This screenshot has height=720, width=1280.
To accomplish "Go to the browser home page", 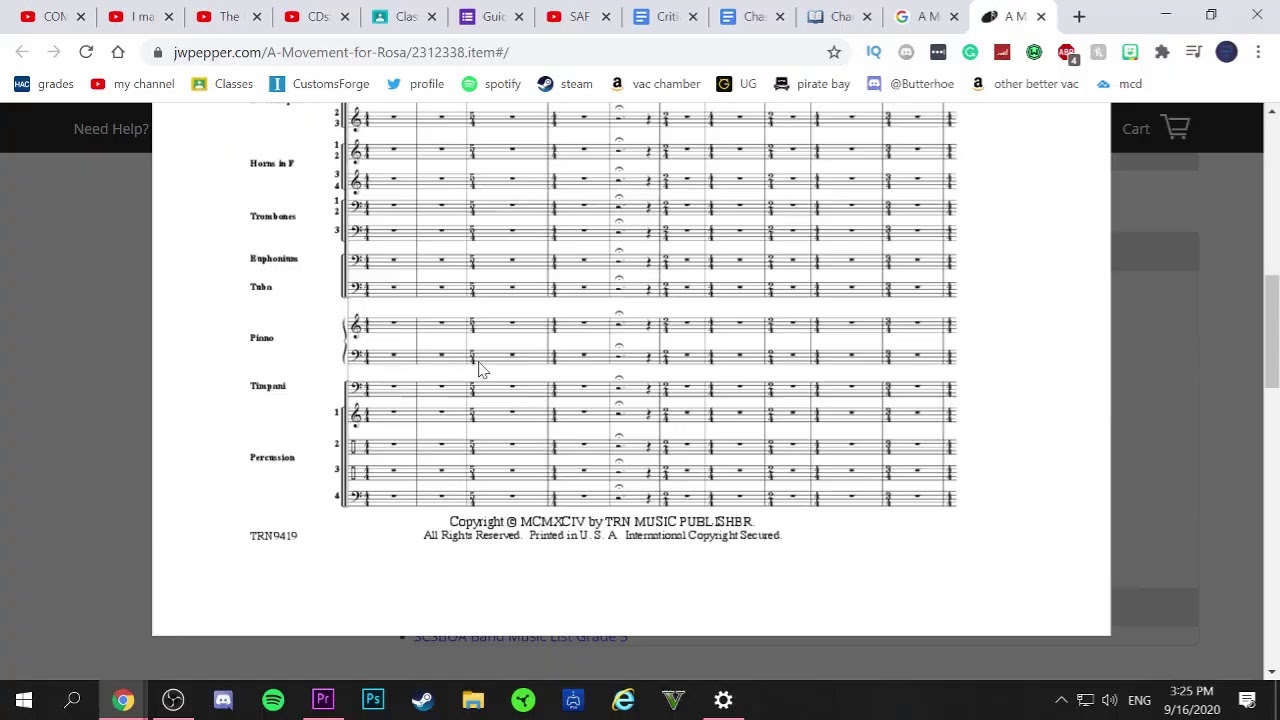I will 118,52.
